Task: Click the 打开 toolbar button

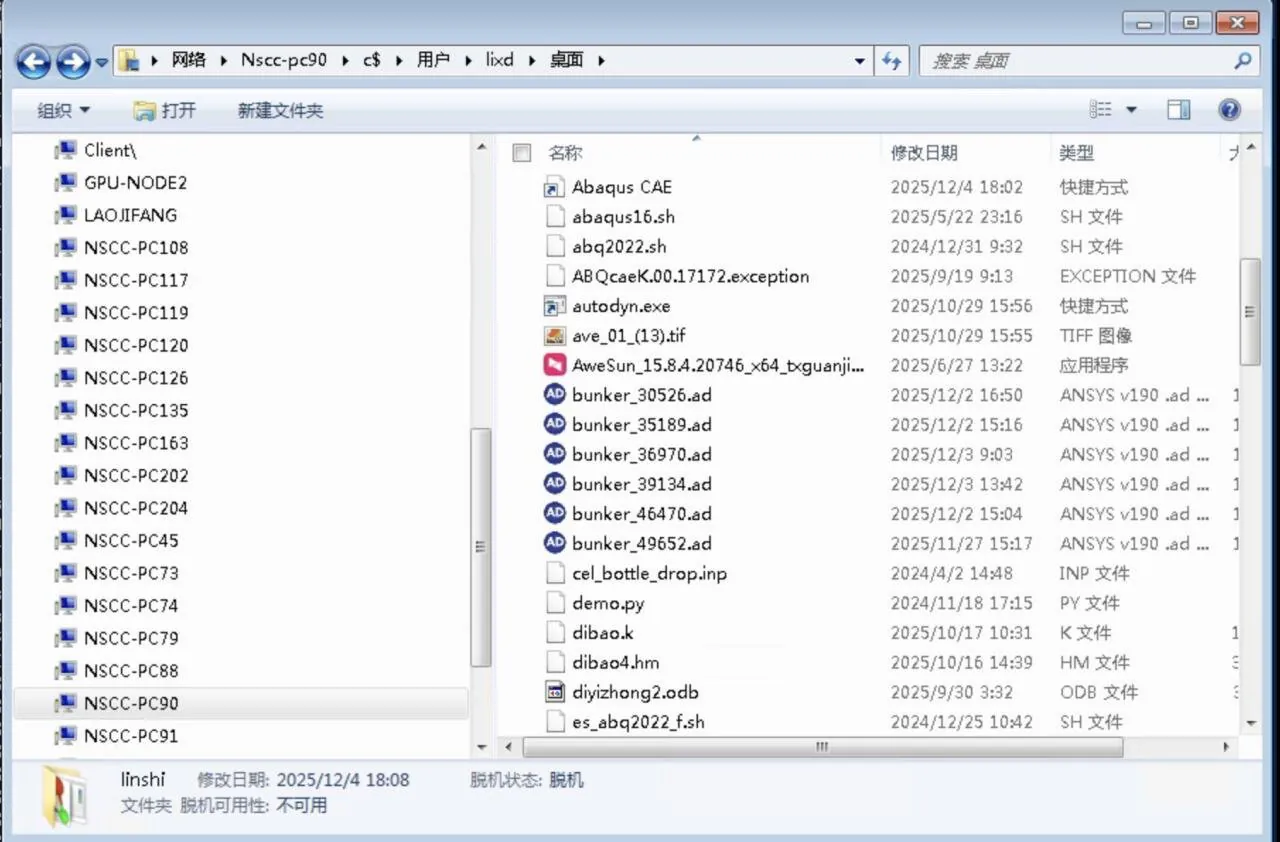Action: coord(165,110)
